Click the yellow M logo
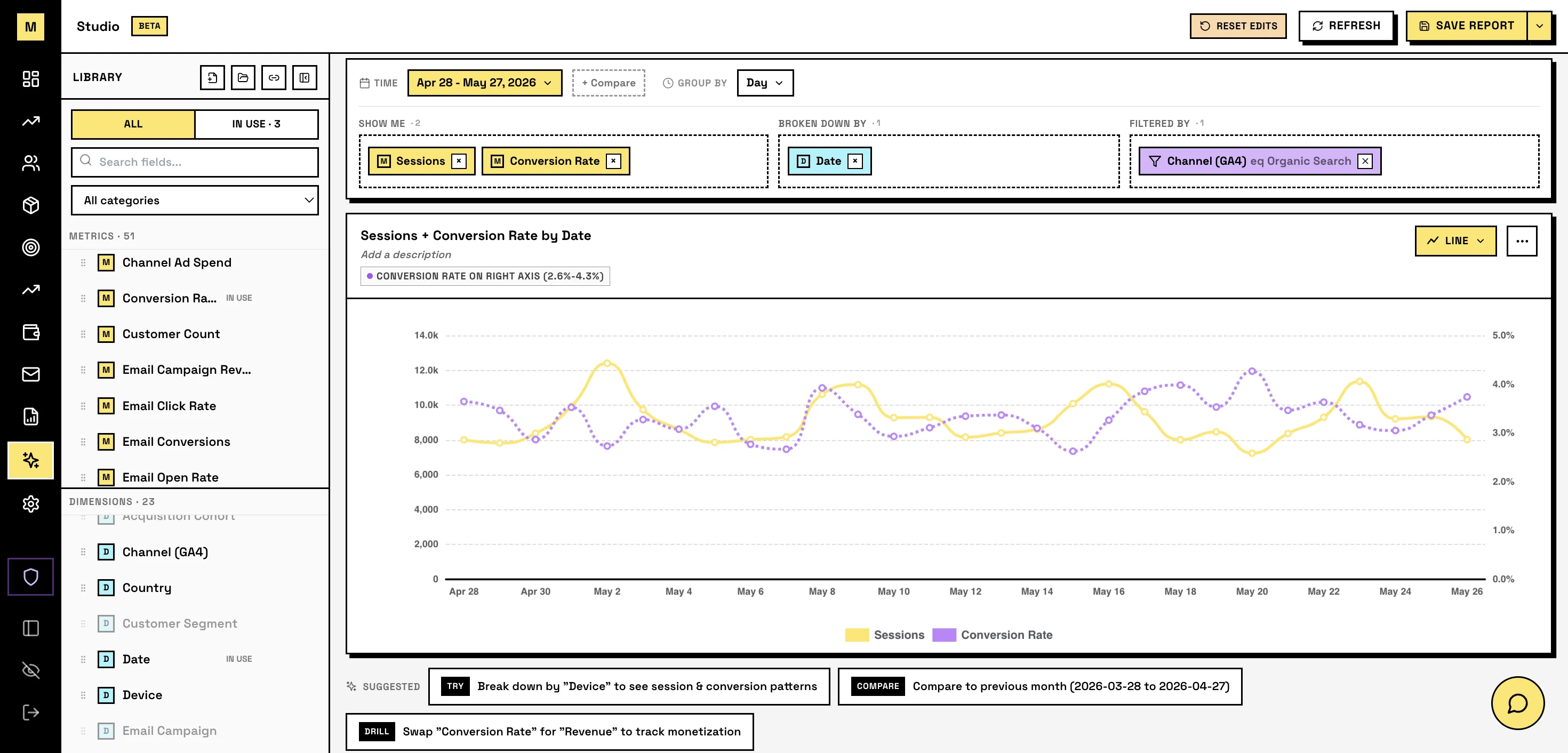Viewport: 1568px width, 753px height. (30, 27)
